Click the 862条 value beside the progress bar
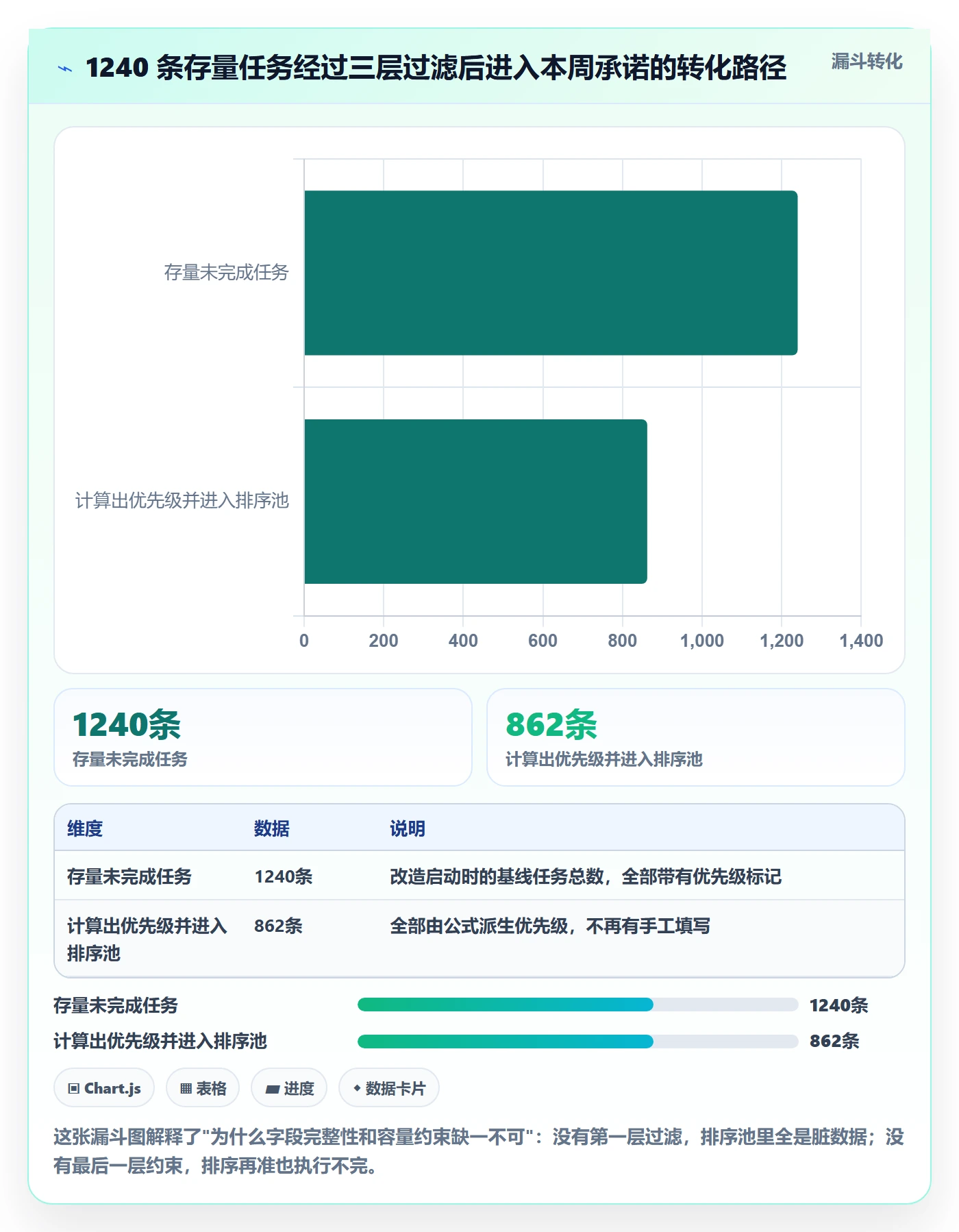This screenshot has width=959, height=1232. [x=834, y=1042]
